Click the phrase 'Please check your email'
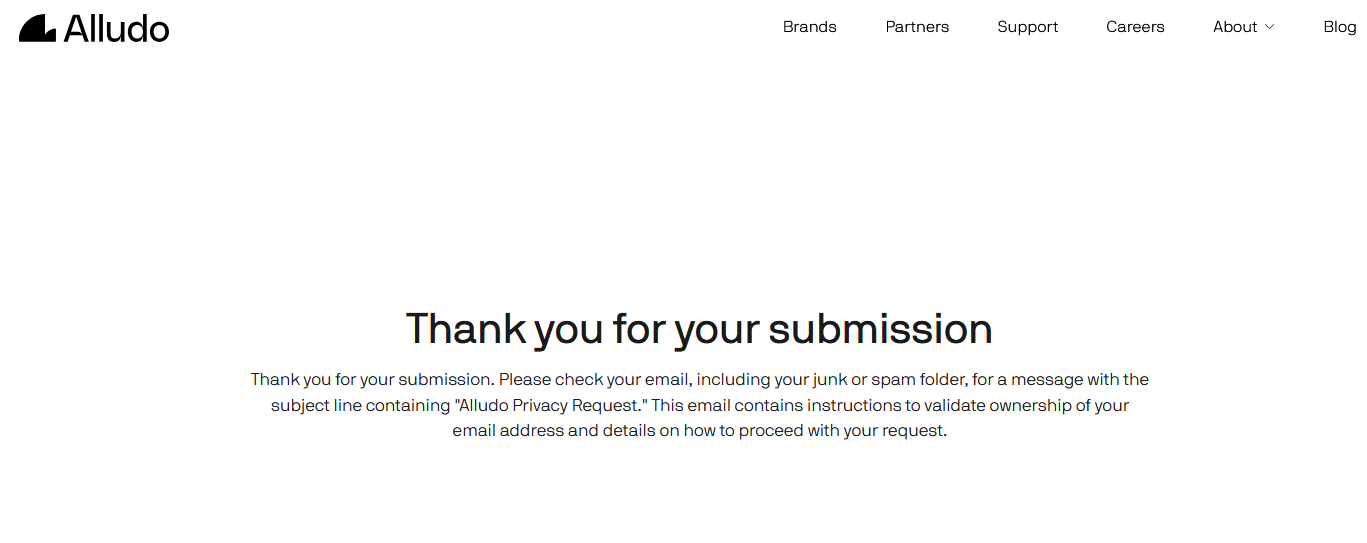The height and width of the screenshot is (543, 1367). point(594,380)
